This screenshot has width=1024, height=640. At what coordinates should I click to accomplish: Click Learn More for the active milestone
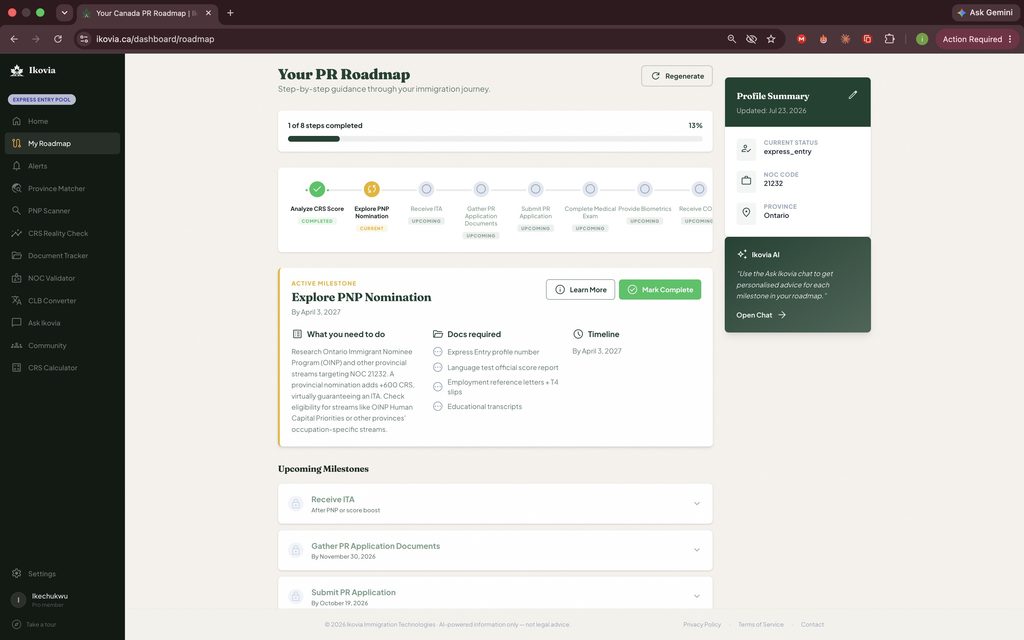[x=581, y=289]
